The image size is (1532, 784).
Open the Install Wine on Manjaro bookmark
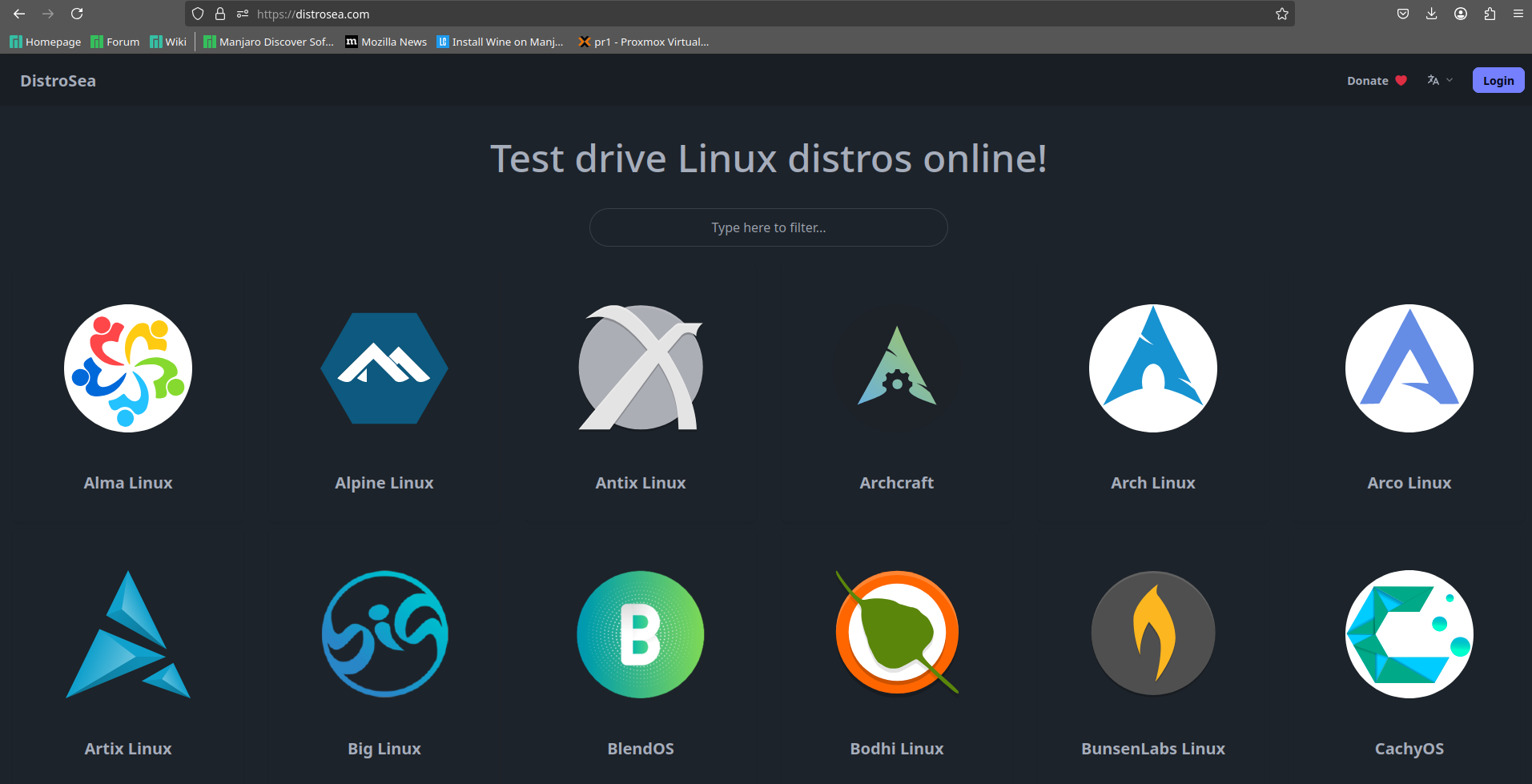pyautogui.click(x=501, y=42)
